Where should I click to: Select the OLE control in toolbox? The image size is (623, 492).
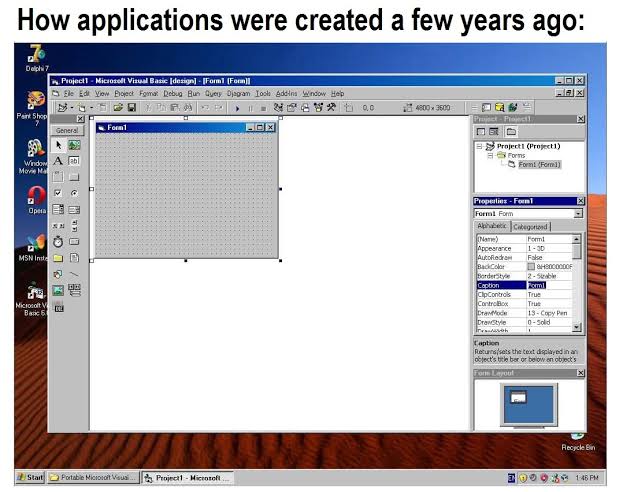58,307
